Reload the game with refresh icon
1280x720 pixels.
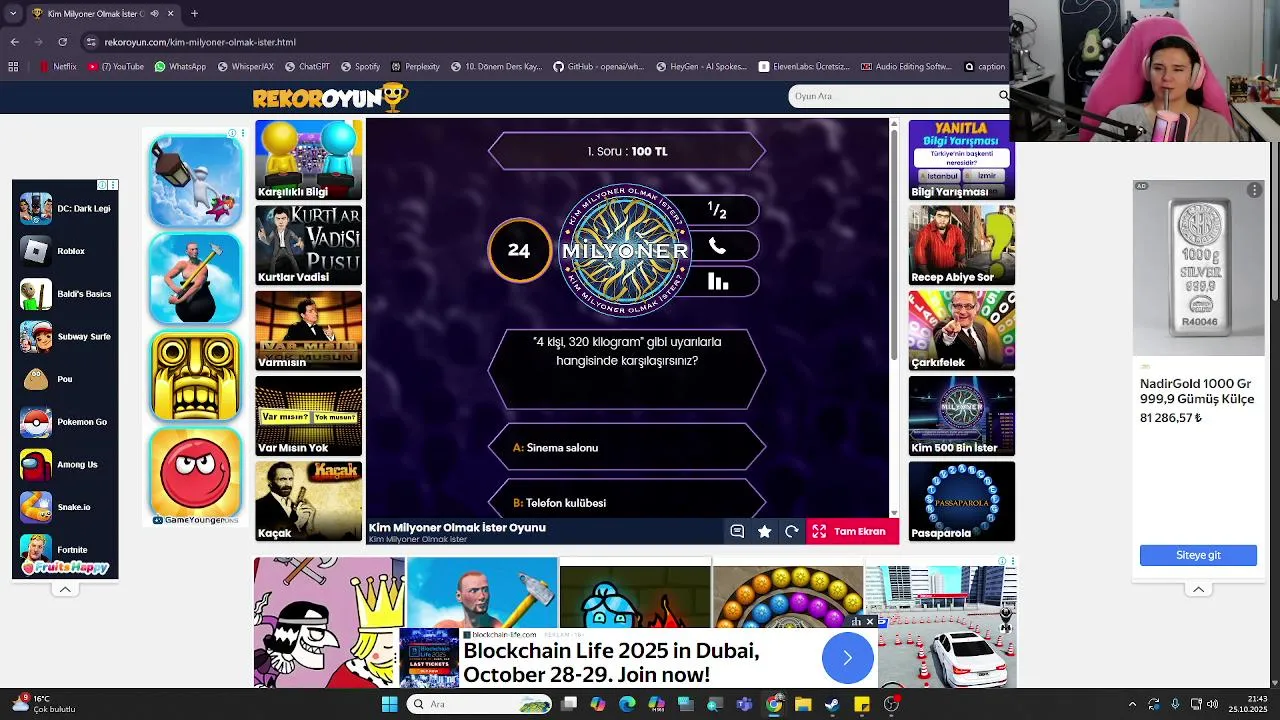[791, 532]
